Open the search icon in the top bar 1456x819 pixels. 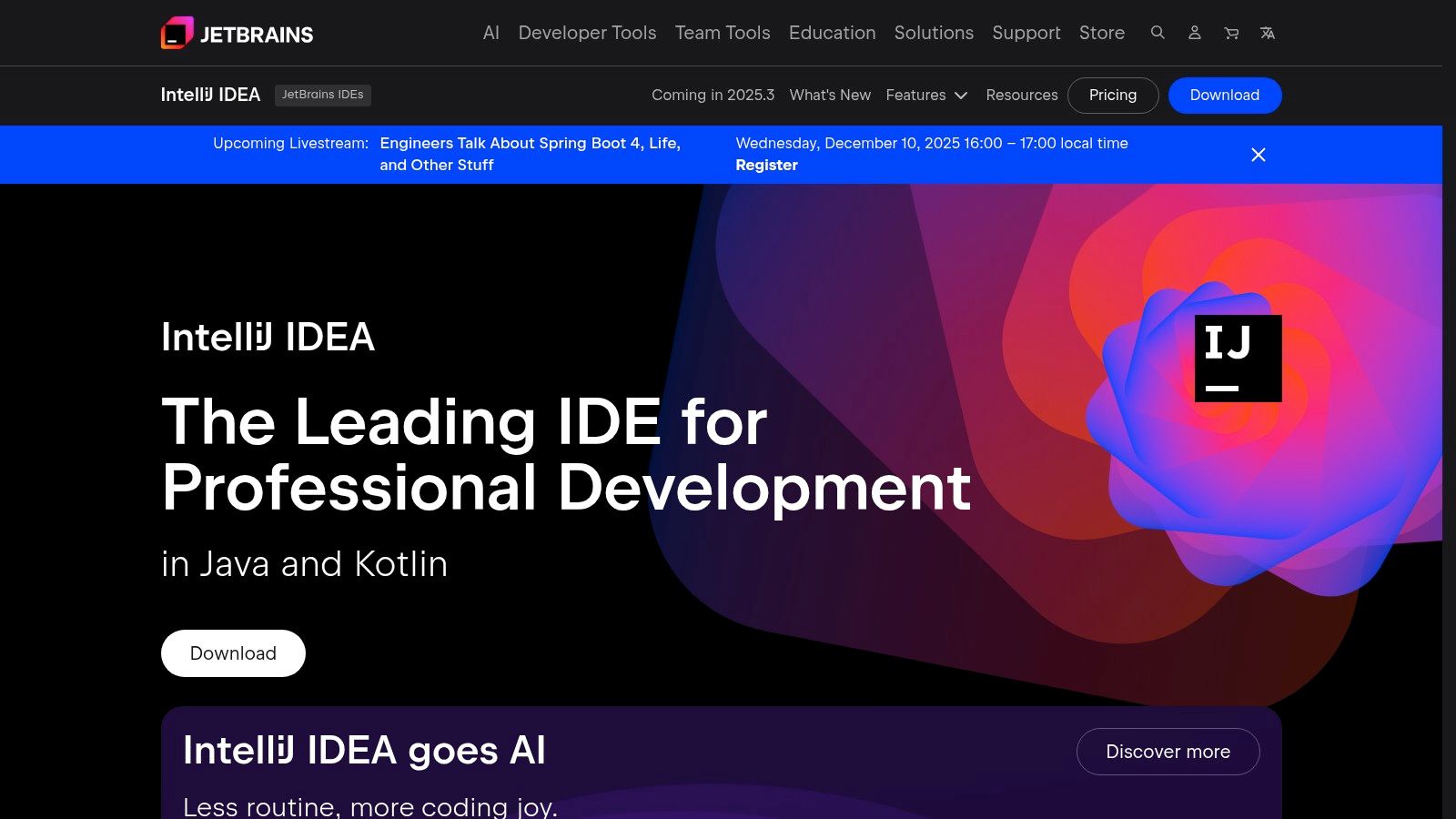point(1158,33)
